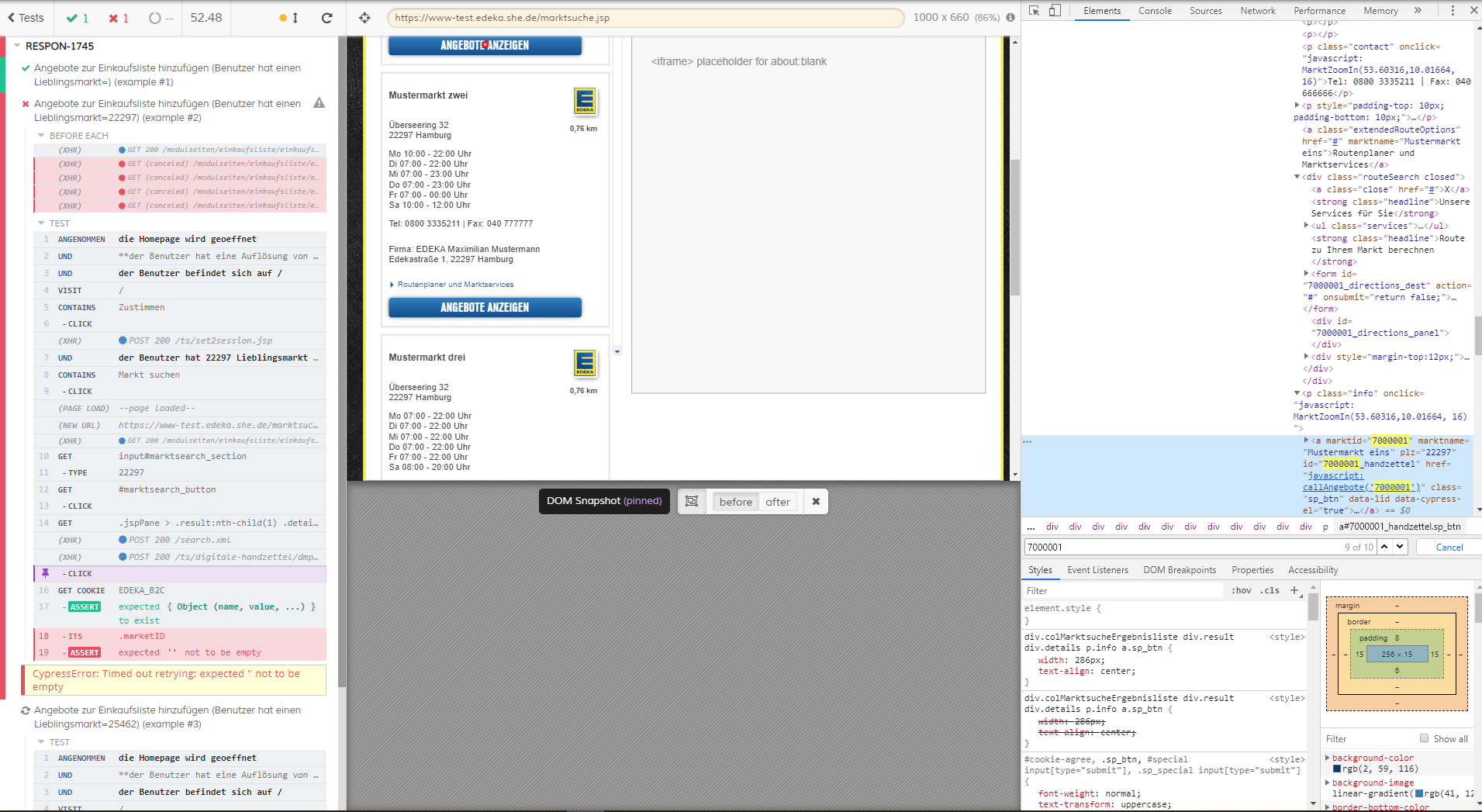Image resolution: width=1482 pixels, height=812 pixels.
Task: Show viewport info icon next to 86%
Action: click(1010, 18)
